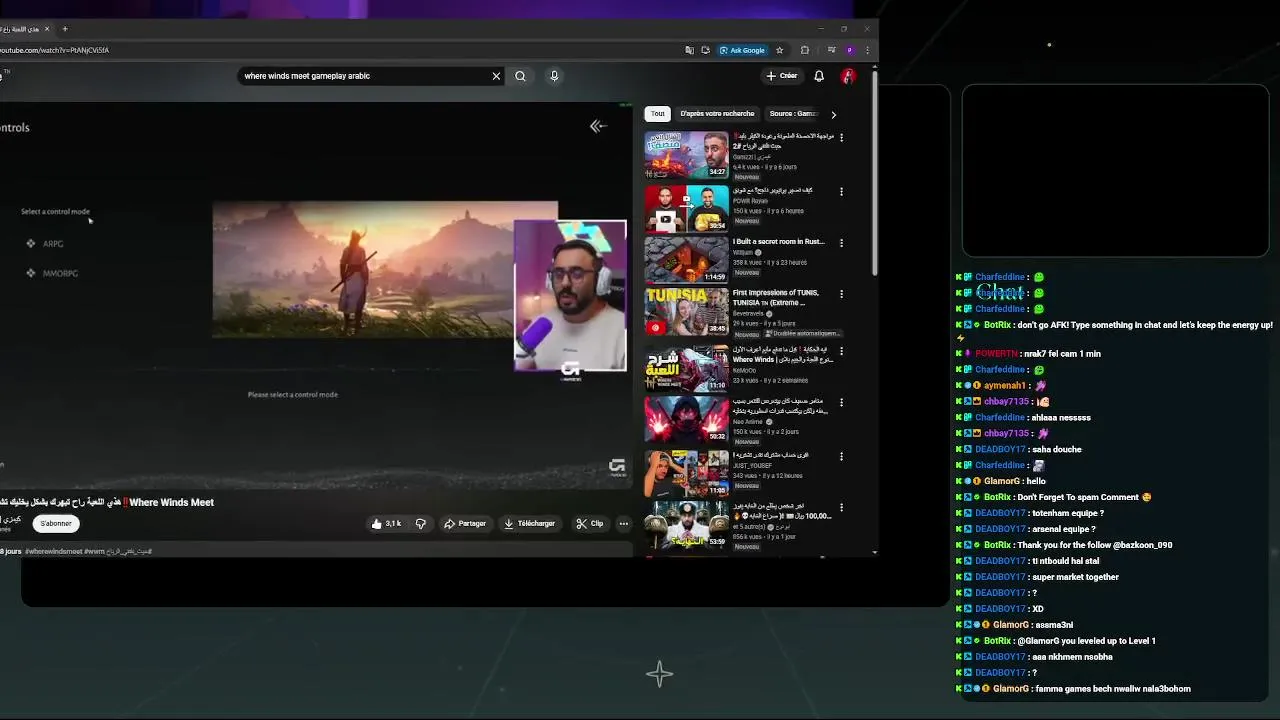The image size is (1280, 720).
Task: Open the YouTube account avatar menu
Action: click(848, 76)
